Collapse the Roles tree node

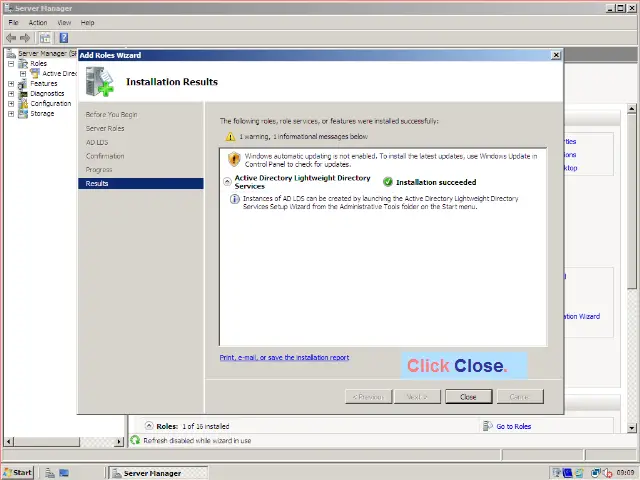pyautogui.click(x=11, y=64)
